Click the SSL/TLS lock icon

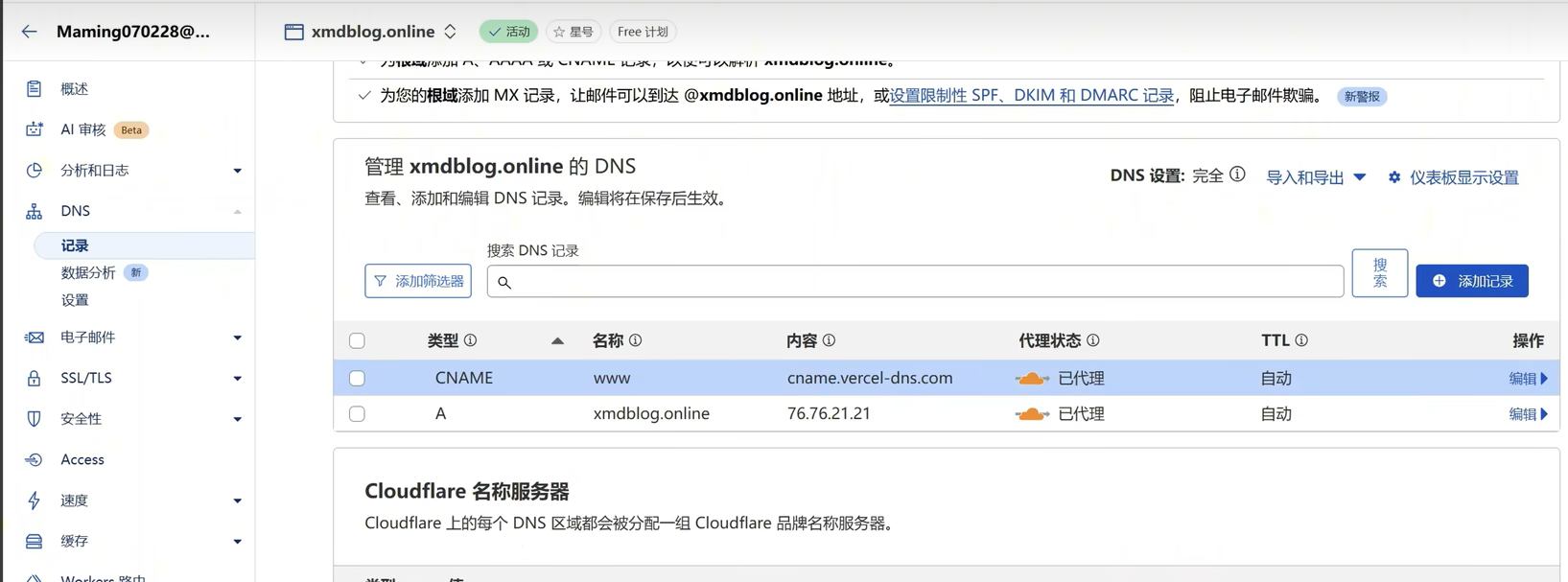35,378
